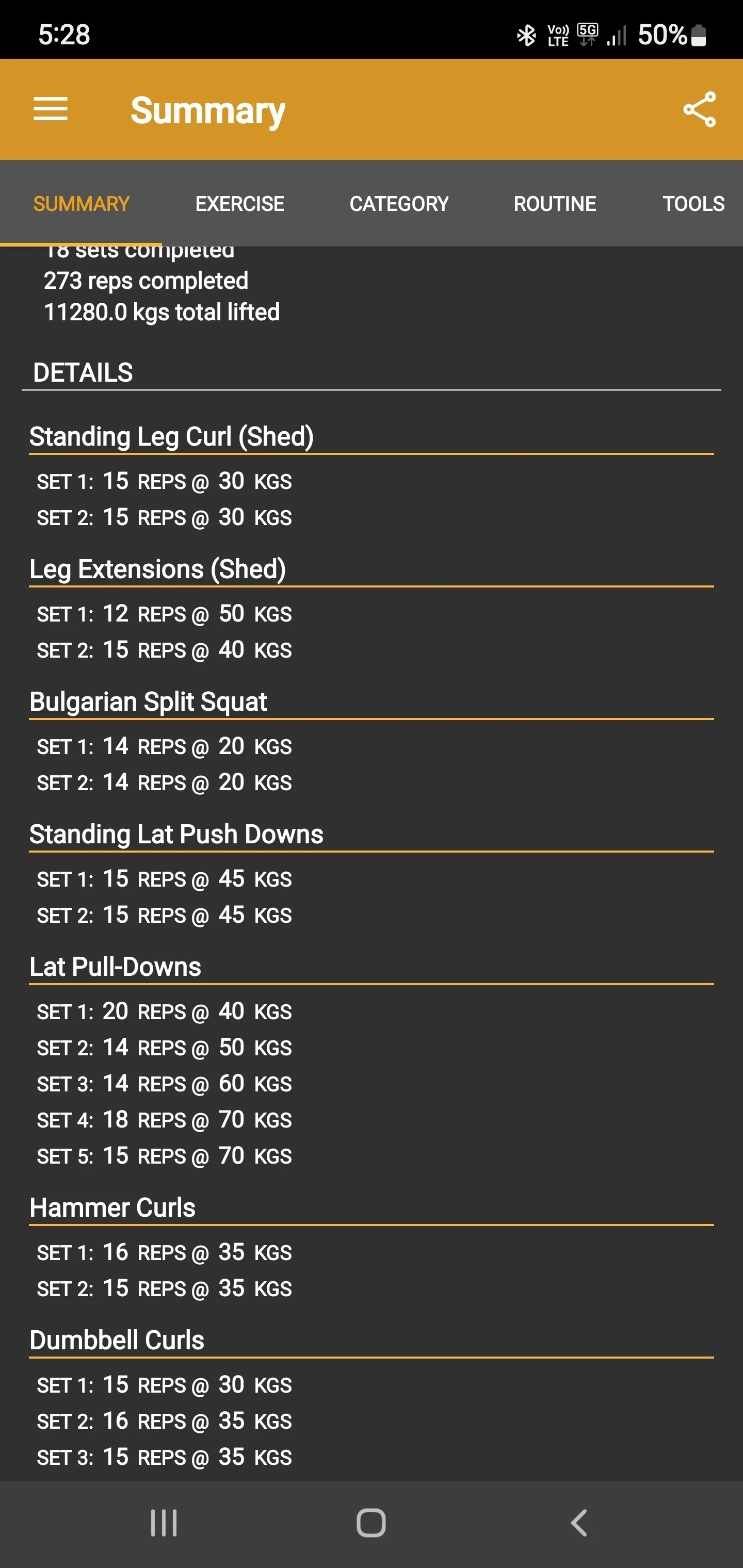Switch to the EXERCISE tab
Viewport: 743px width, 1568px height.
(239, 203)
